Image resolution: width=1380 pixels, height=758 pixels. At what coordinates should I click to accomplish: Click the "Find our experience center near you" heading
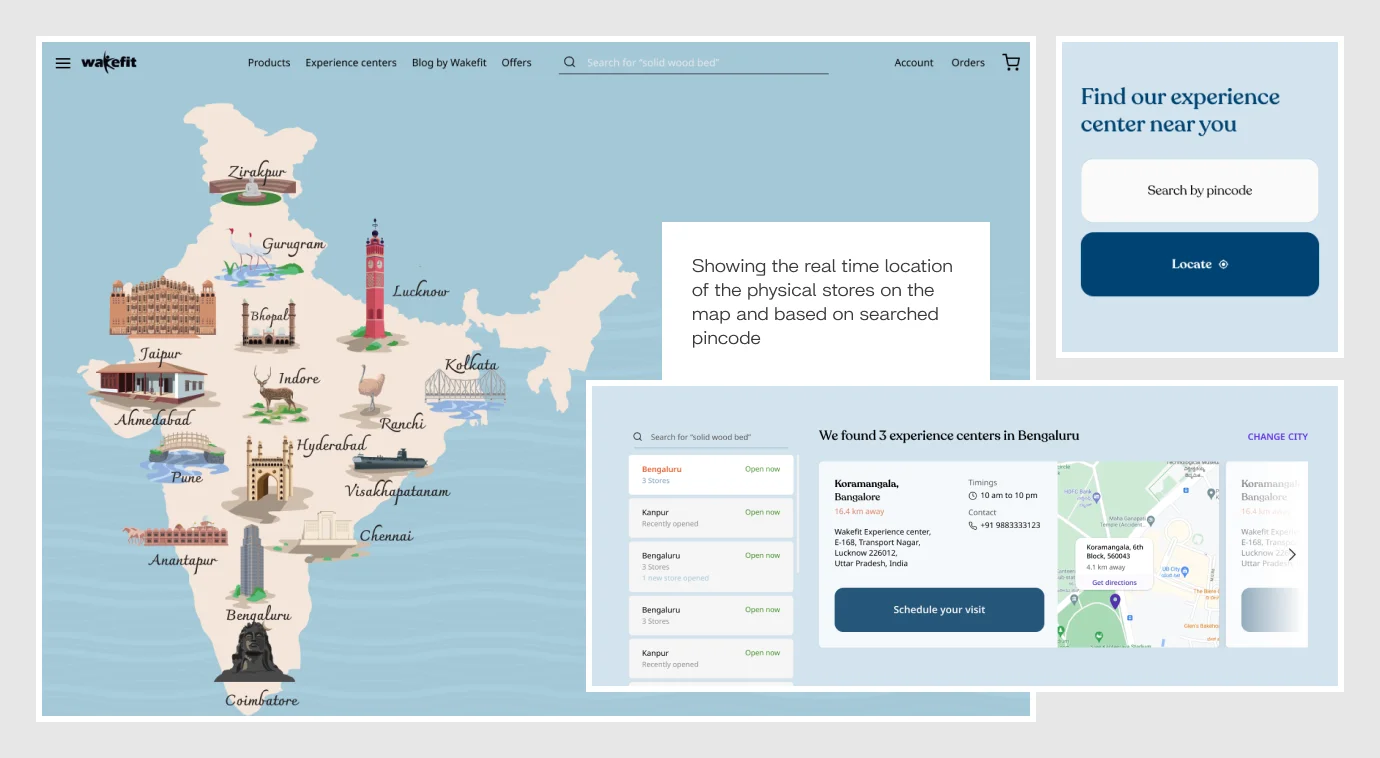pyautogui.click(x=1180, y=111)
